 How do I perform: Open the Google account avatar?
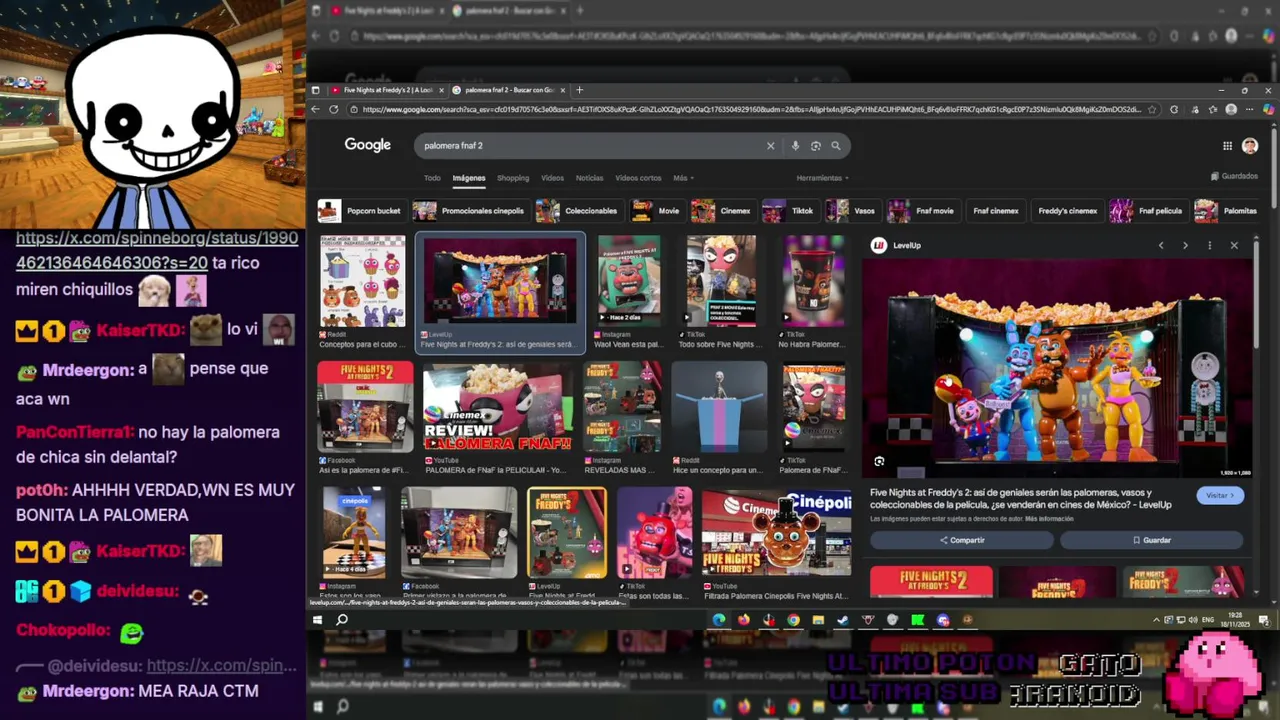point(1250,146)
